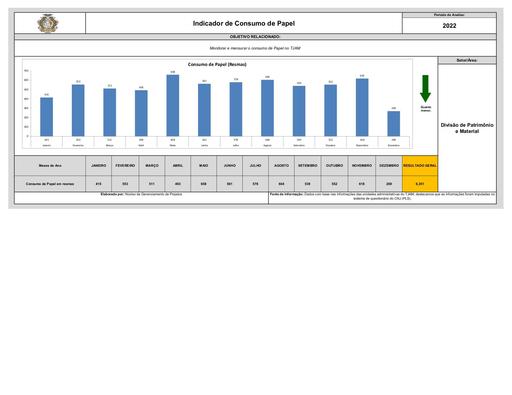Click the Janeiro bar in the chart

[47, 117]
